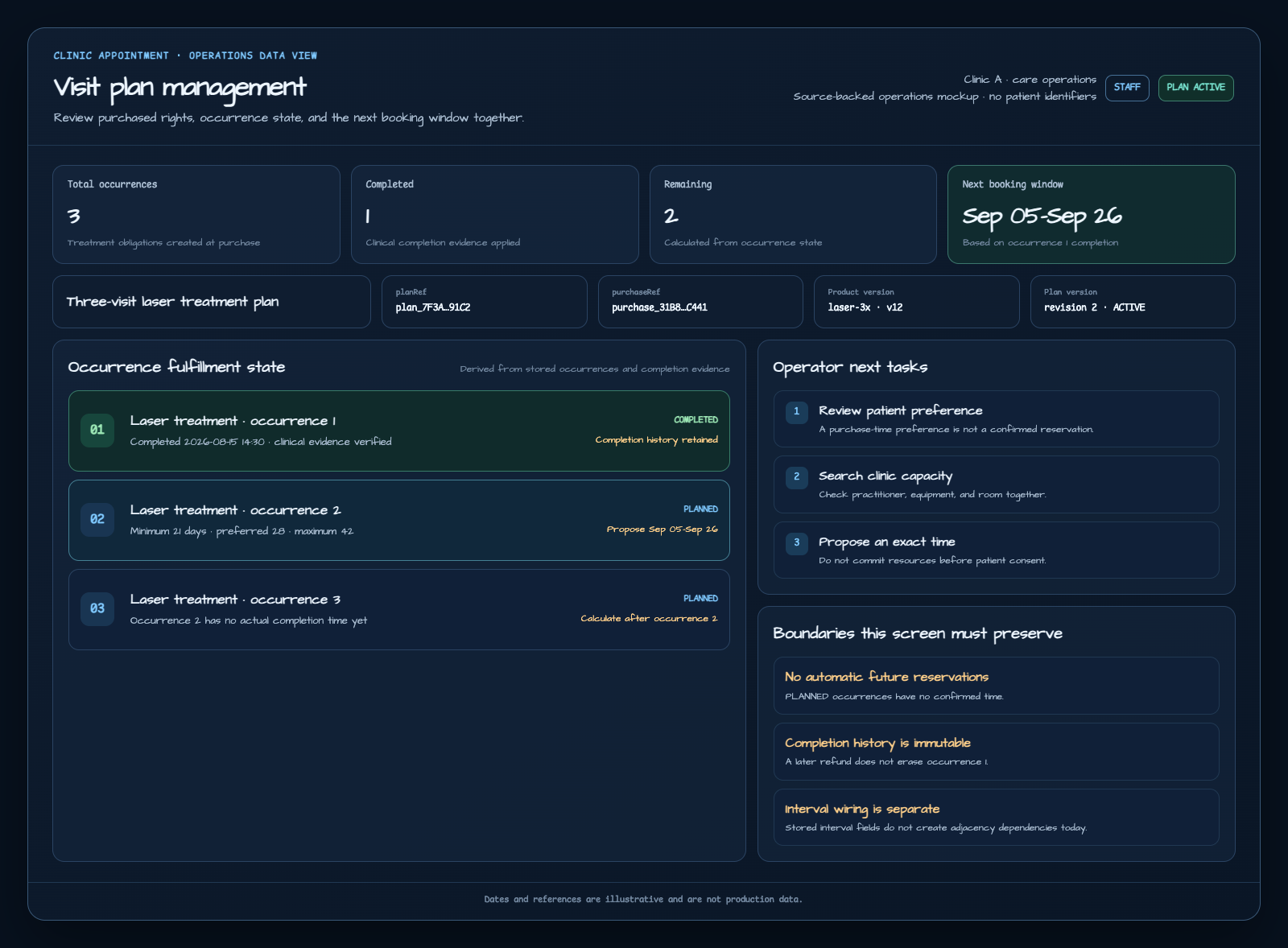The image size is (1288, 948).
Task: Click "Treatment obligations created at purchase" caption
Action: click(163, 243)
